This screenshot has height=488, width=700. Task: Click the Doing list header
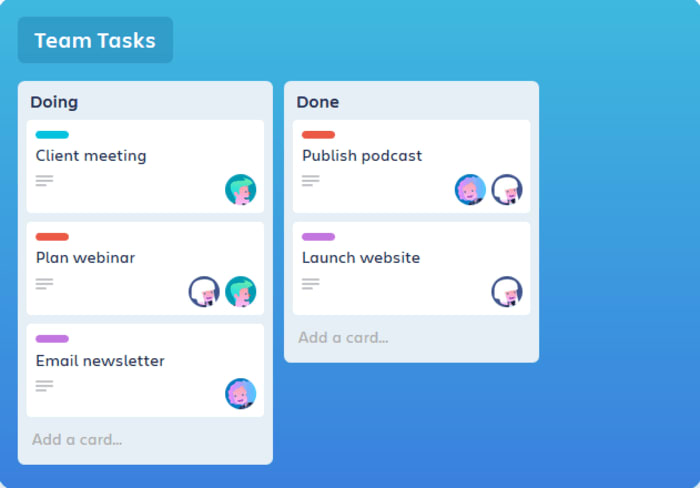pyautogui.click(x=54, y=102)
